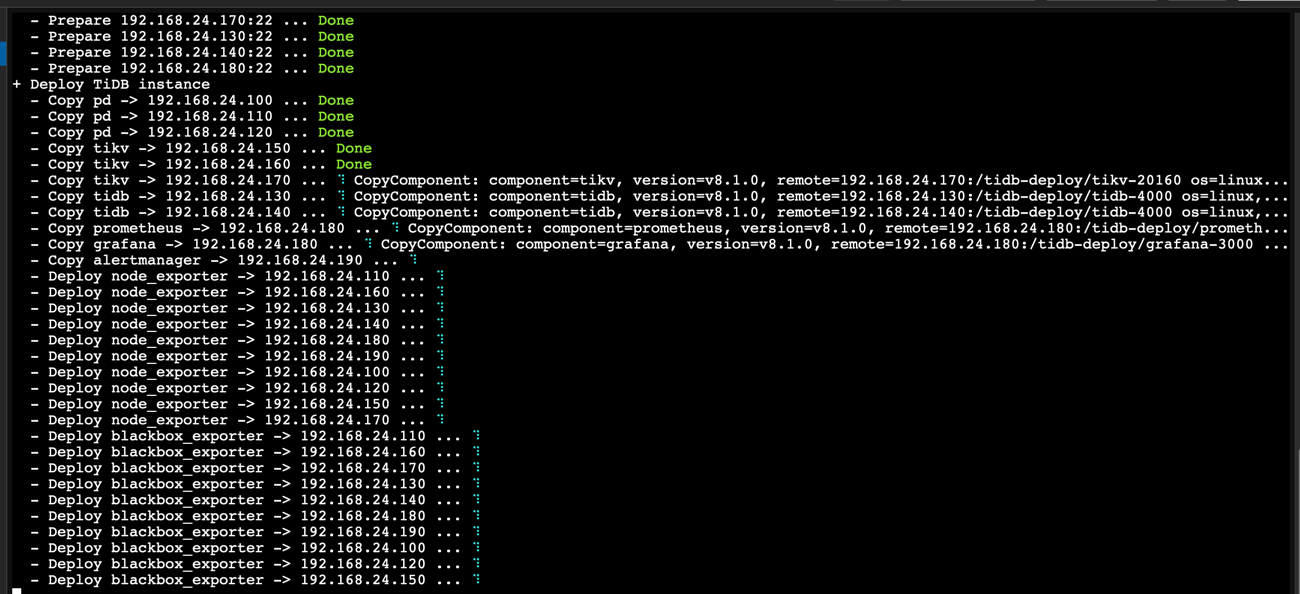Click spinner on Copy prometheus line
This screenshot has width=1300, height=594.
(395, 228)
